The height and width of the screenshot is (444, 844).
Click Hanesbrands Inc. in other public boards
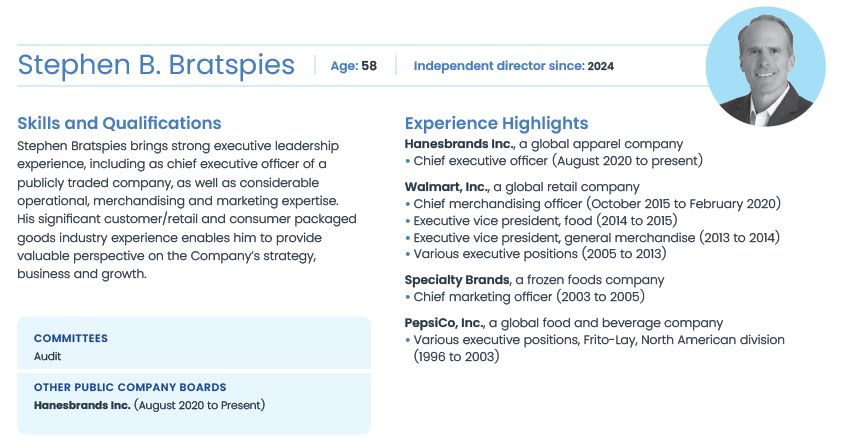(82, 404)
